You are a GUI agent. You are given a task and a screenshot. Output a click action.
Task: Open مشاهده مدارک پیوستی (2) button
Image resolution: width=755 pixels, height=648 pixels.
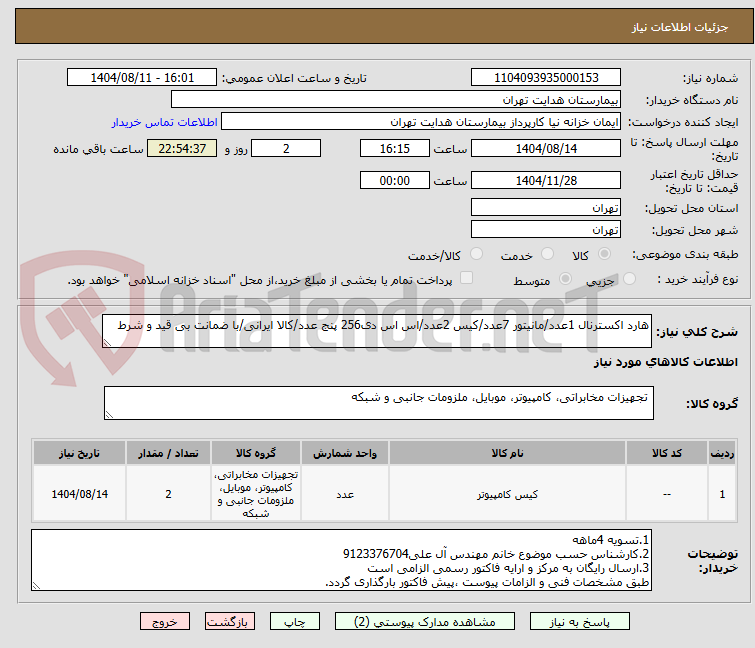coord(425,622)
